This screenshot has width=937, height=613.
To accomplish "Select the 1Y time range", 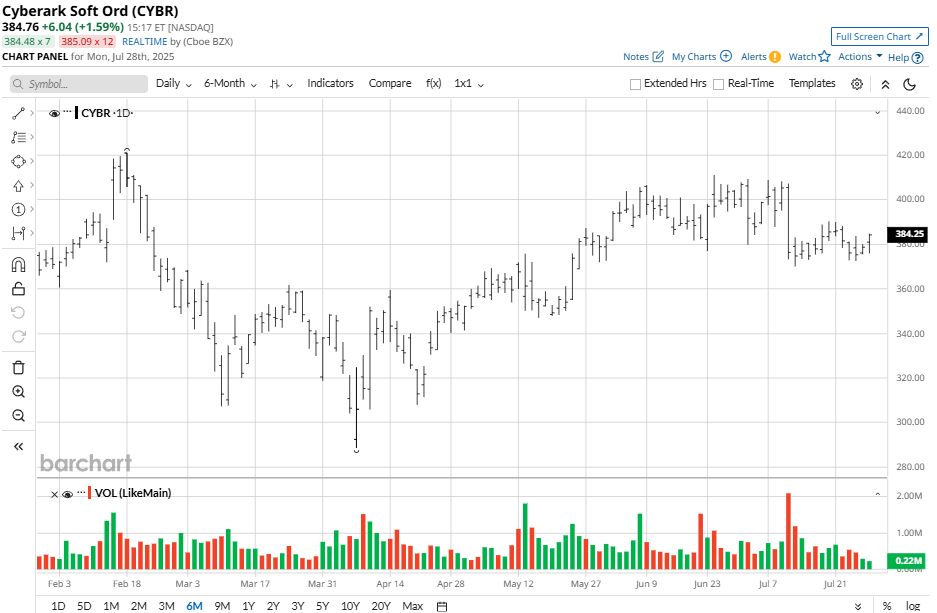I will coord(249,606).
